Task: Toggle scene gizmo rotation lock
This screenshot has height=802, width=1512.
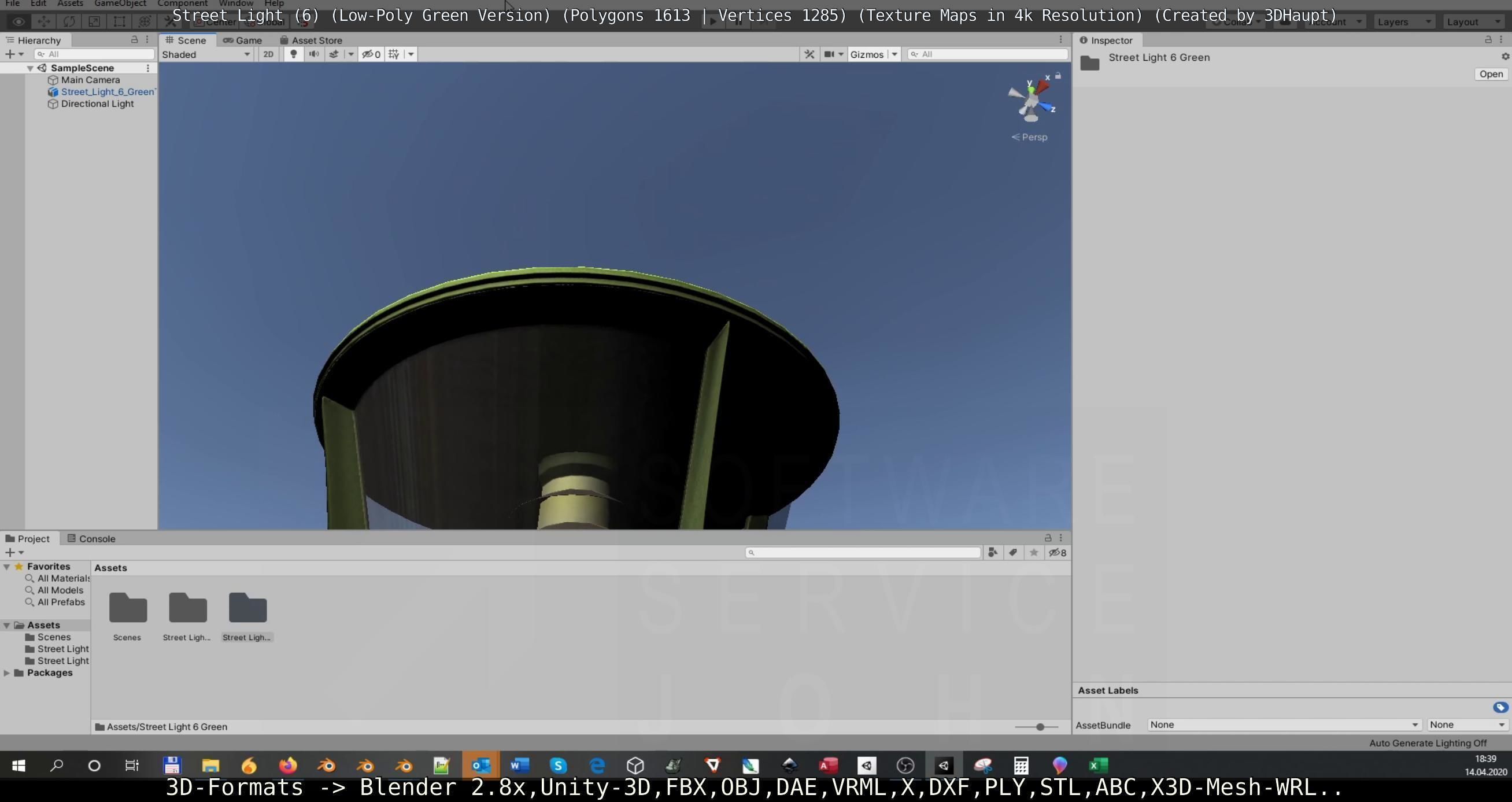Action: click(1058, 76)
